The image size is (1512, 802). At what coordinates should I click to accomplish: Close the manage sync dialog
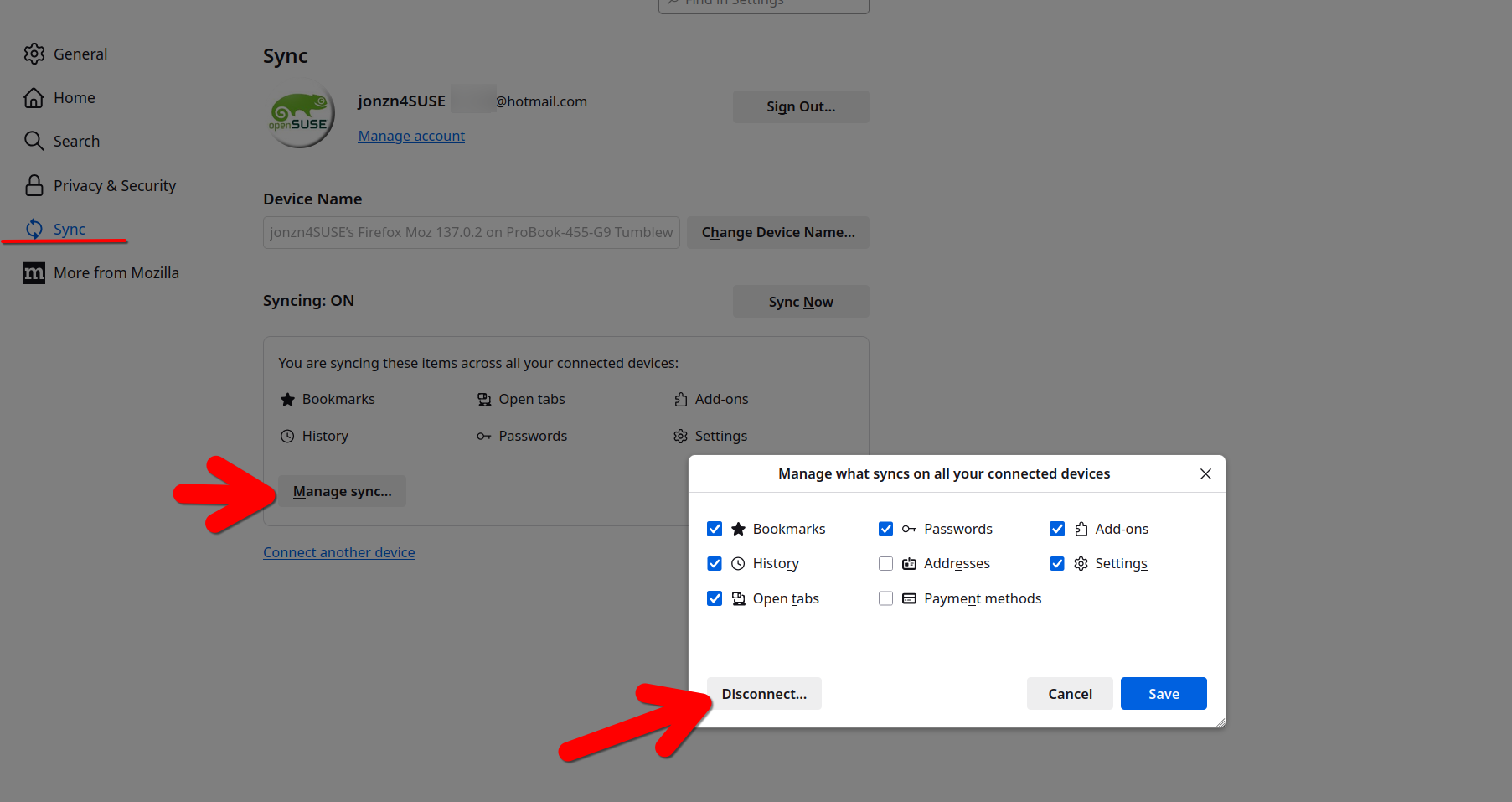pyautogui.click(x=1205, y=473)
